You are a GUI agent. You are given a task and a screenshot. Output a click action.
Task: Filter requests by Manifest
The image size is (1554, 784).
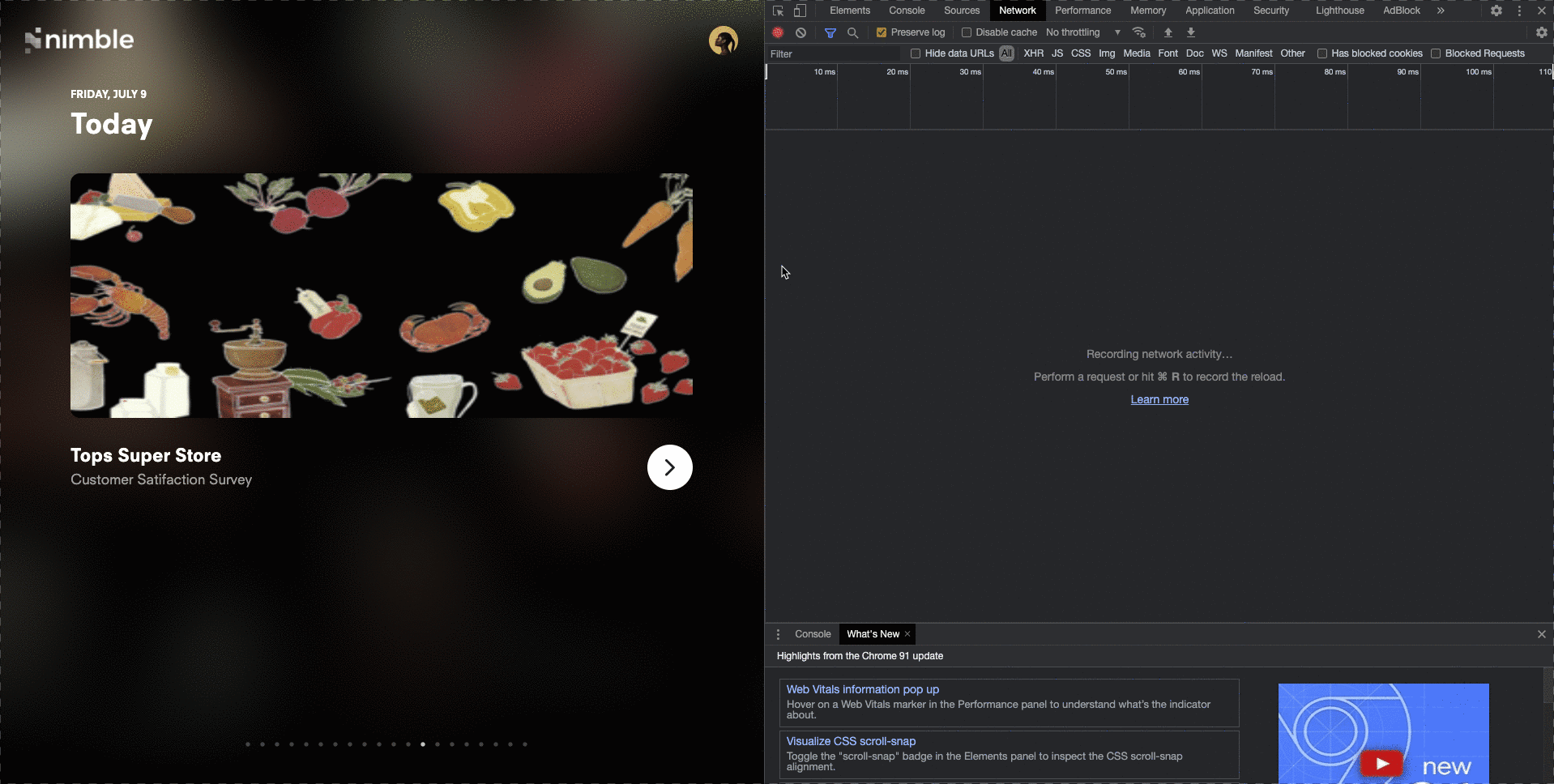[1253, 53]
